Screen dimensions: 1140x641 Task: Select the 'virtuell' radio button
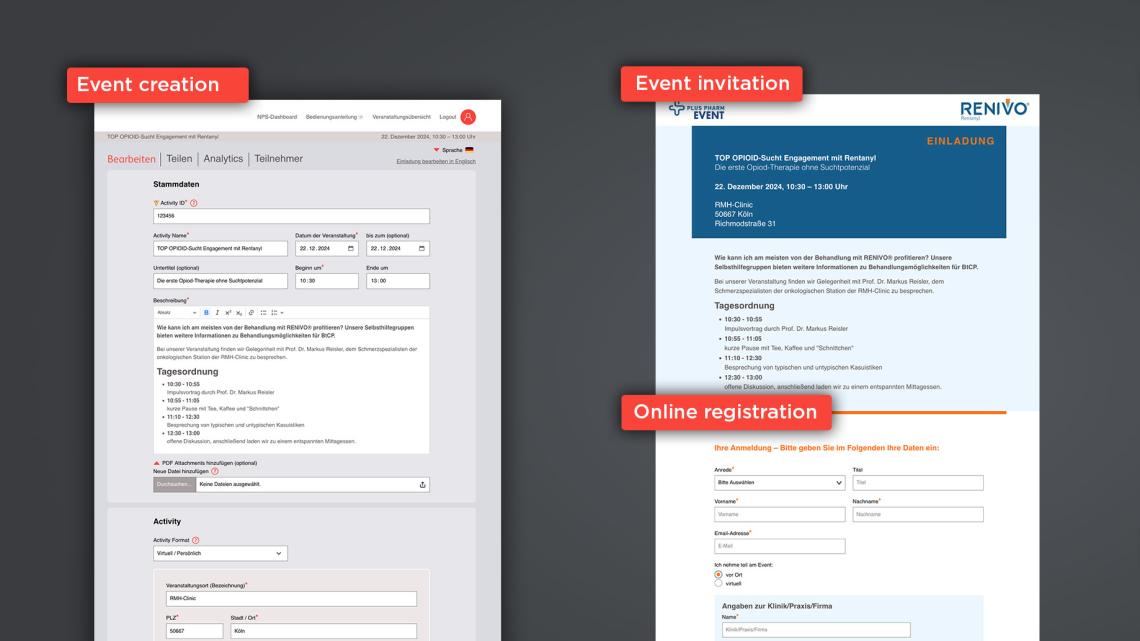click(718, 583)
